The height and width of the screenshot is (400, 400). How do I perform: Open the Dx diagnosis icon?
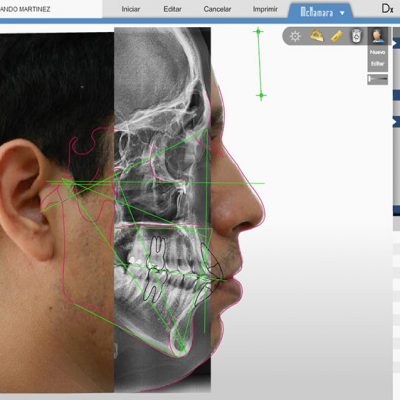pyautogui.click(x=387, y=8)
